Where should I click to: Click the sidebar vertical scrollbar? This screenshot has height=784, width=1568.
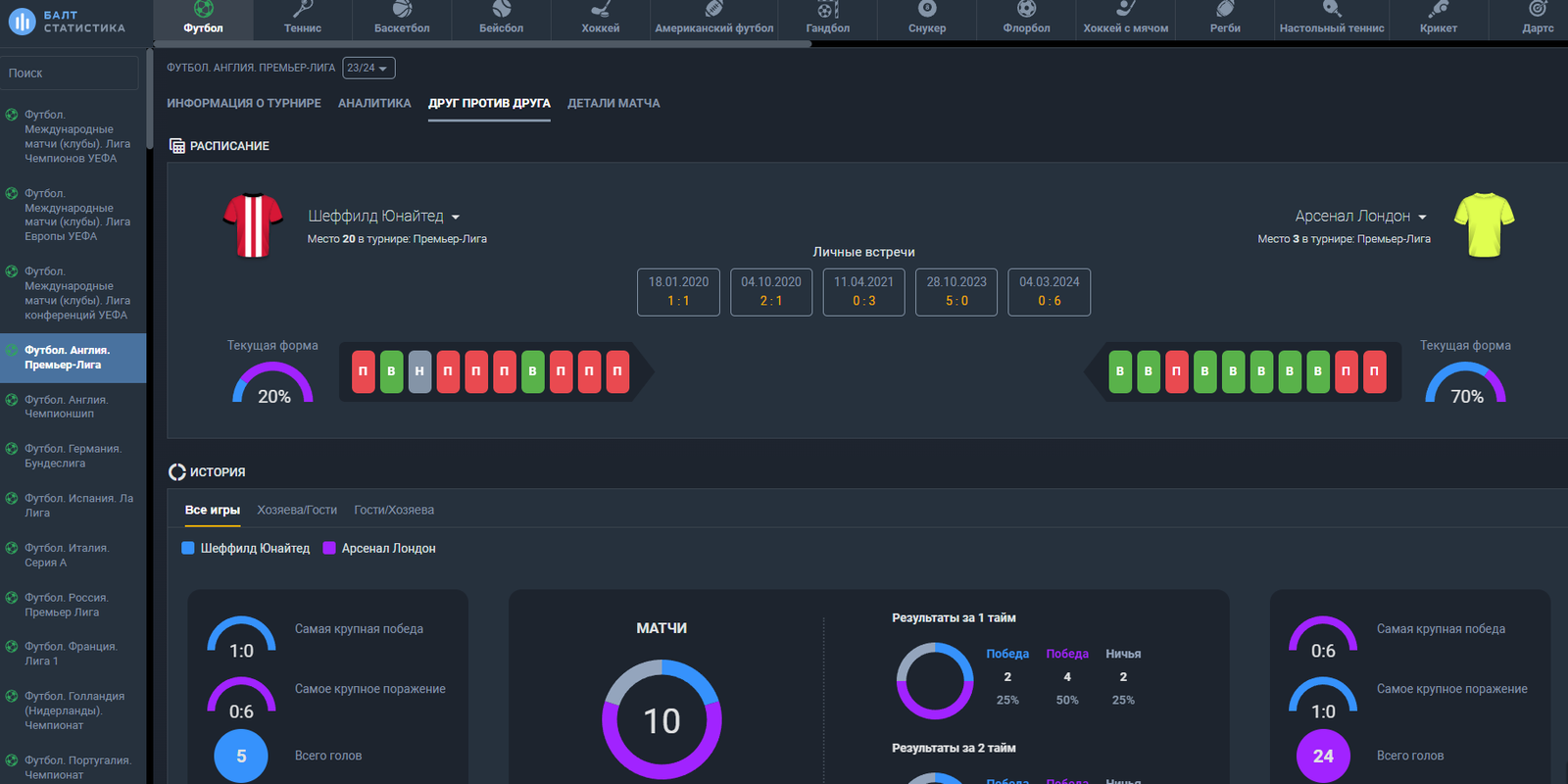[149, 98]
